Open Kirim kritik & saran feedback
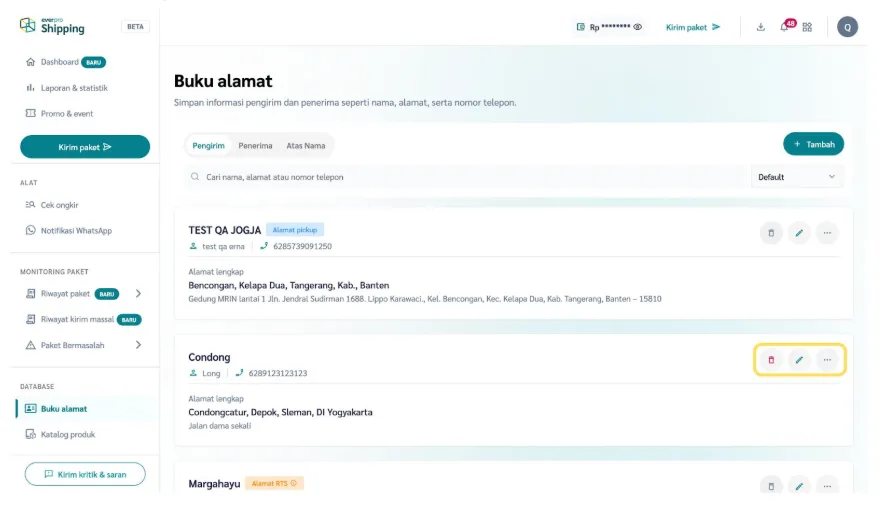 85,474
